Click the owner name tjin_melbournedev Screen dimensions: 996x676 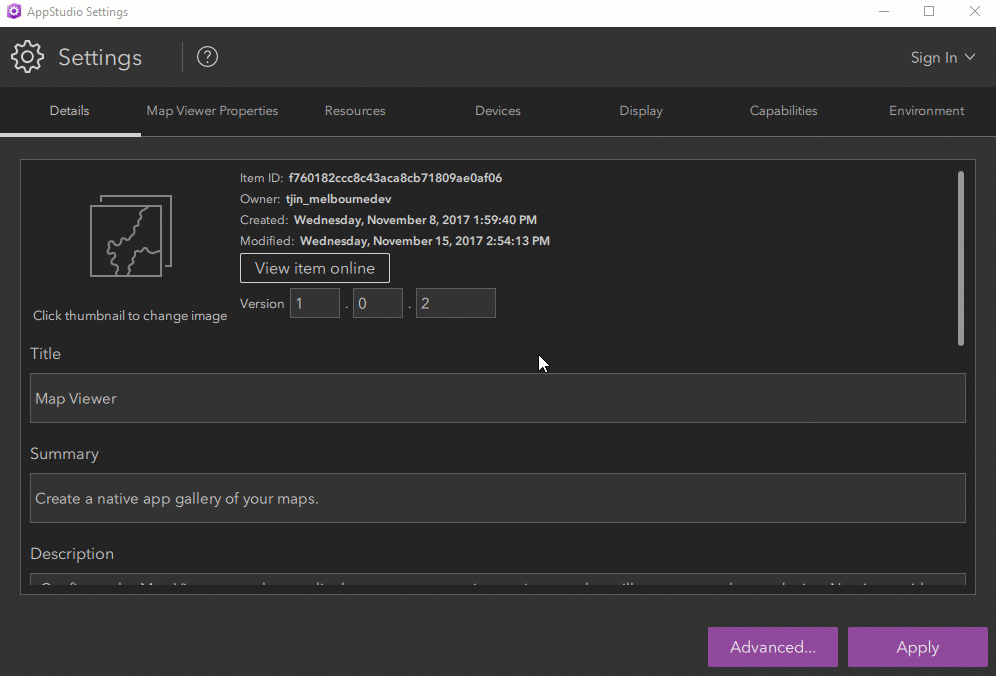click(339, 199)
